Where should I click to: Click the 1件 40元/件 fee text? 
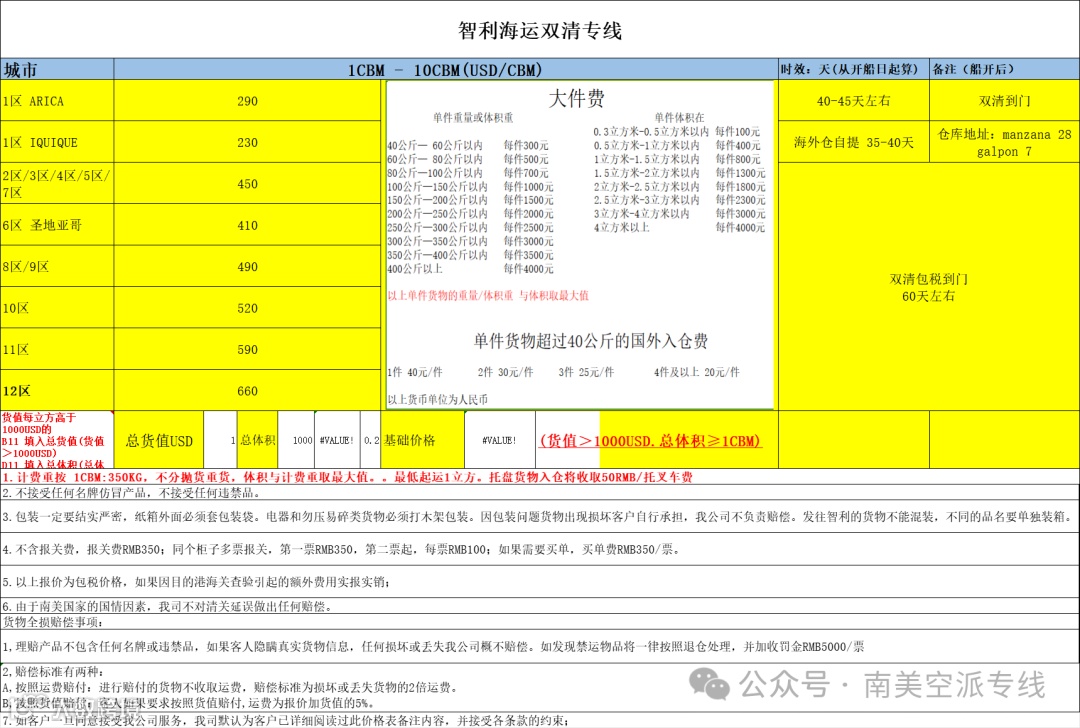(x=415, y=372)
